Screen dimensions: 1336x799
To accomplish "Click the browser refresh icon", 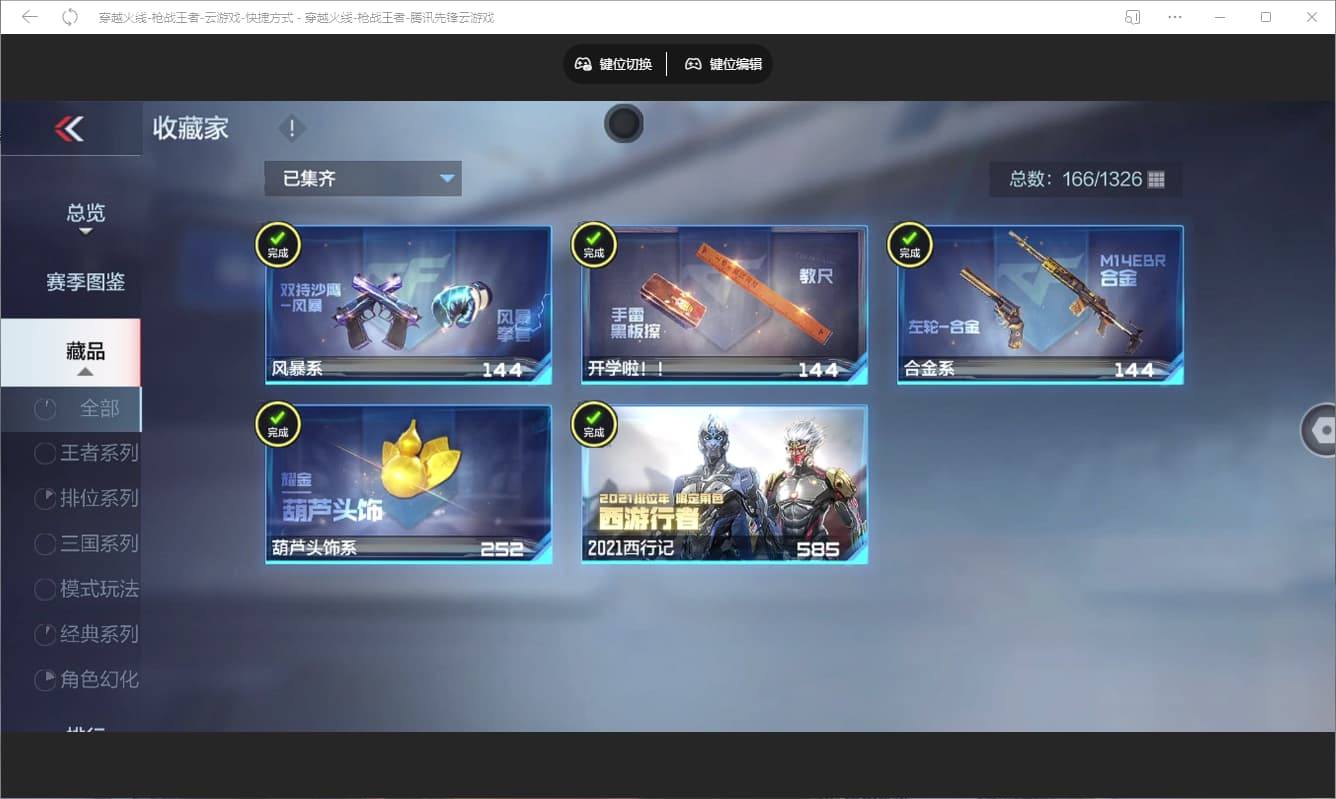I will click(x=67, y=17).
